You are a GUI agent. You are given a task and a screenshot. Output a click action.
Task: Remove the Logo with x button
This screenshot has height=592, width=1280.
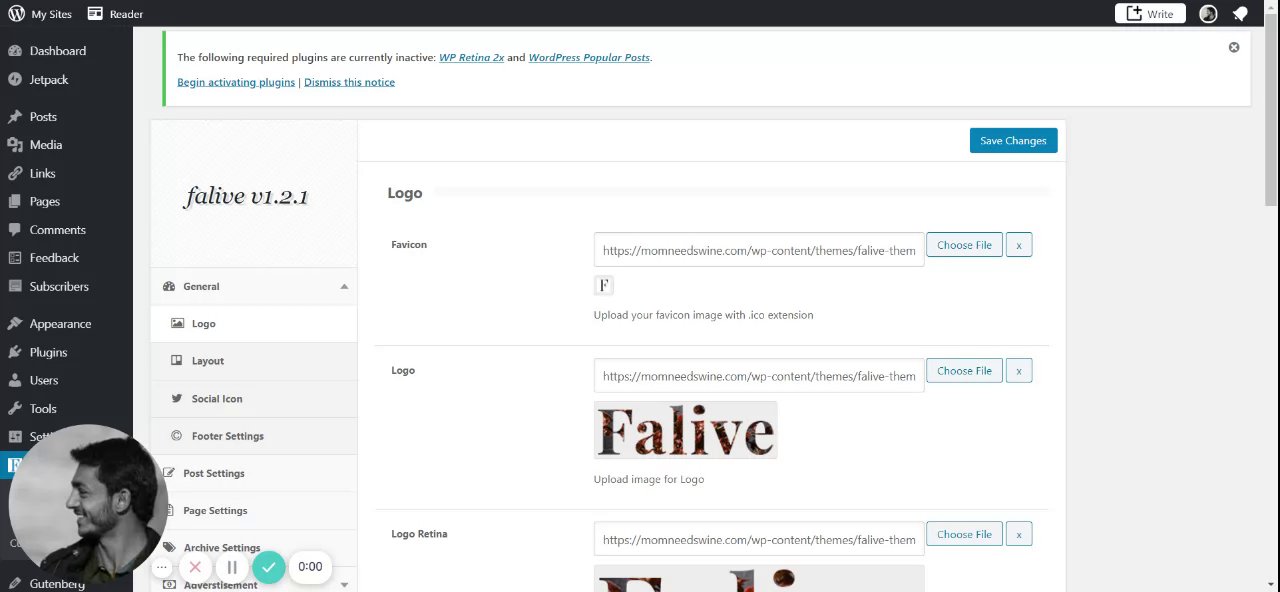pyautogui.click(x=1019, y=371)
